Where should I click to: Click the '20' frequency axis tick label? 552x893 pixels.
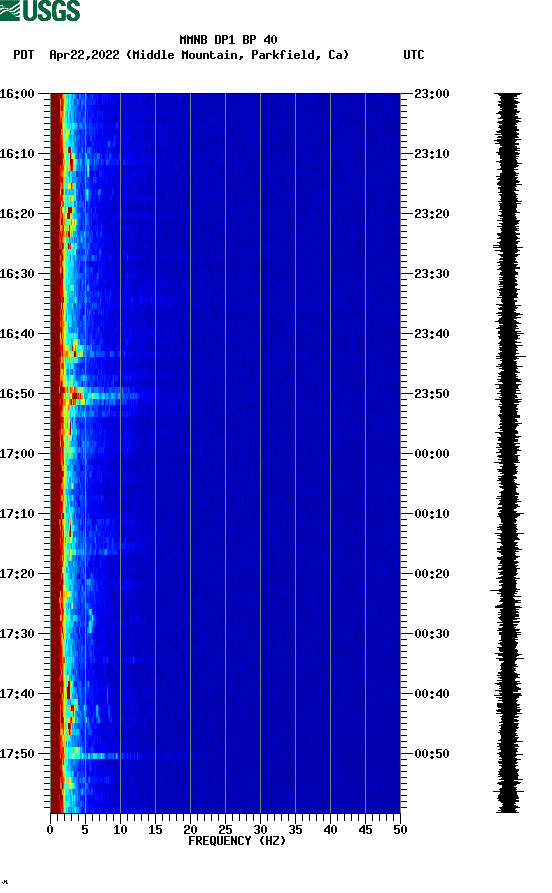tap(190, 830)
